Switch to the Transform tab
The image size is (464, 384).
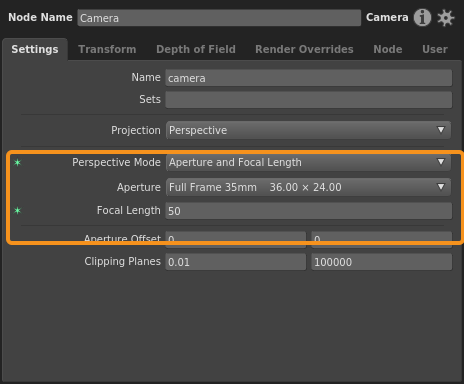tap(107, 49)
